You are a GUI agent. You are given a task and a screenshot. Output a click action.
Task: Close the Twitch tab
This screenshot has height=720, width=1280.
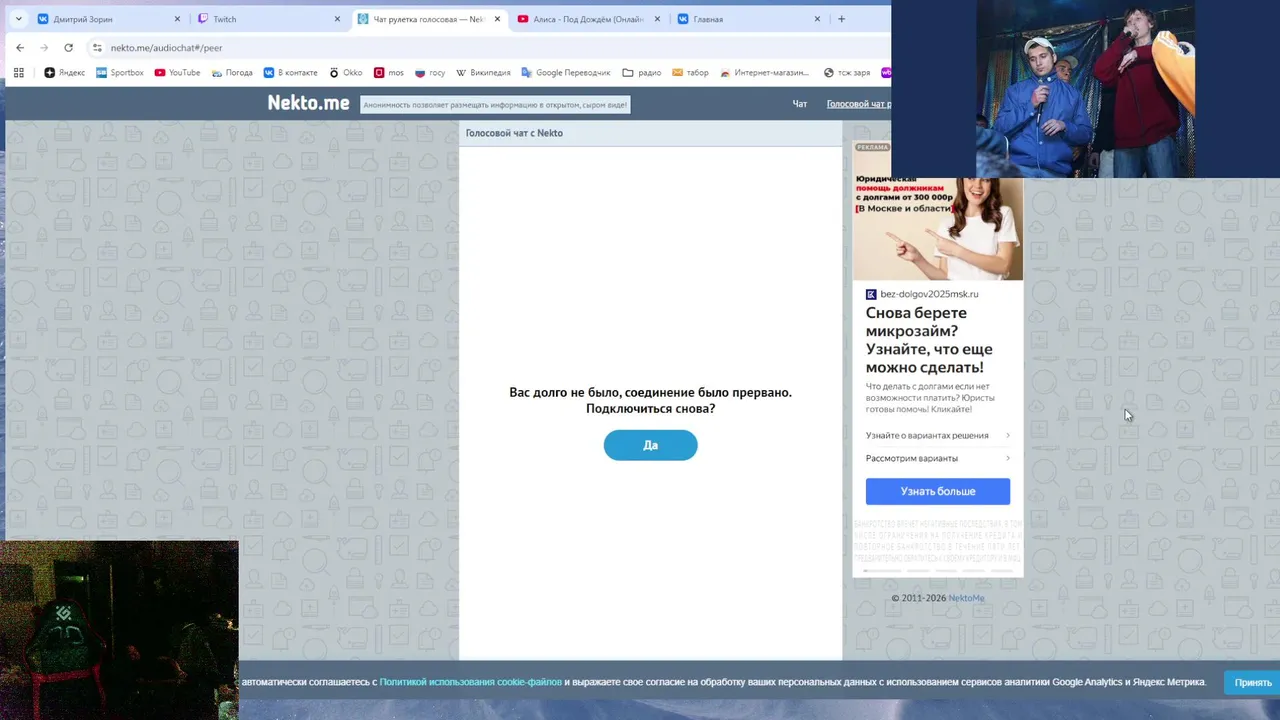coord(337,19)
